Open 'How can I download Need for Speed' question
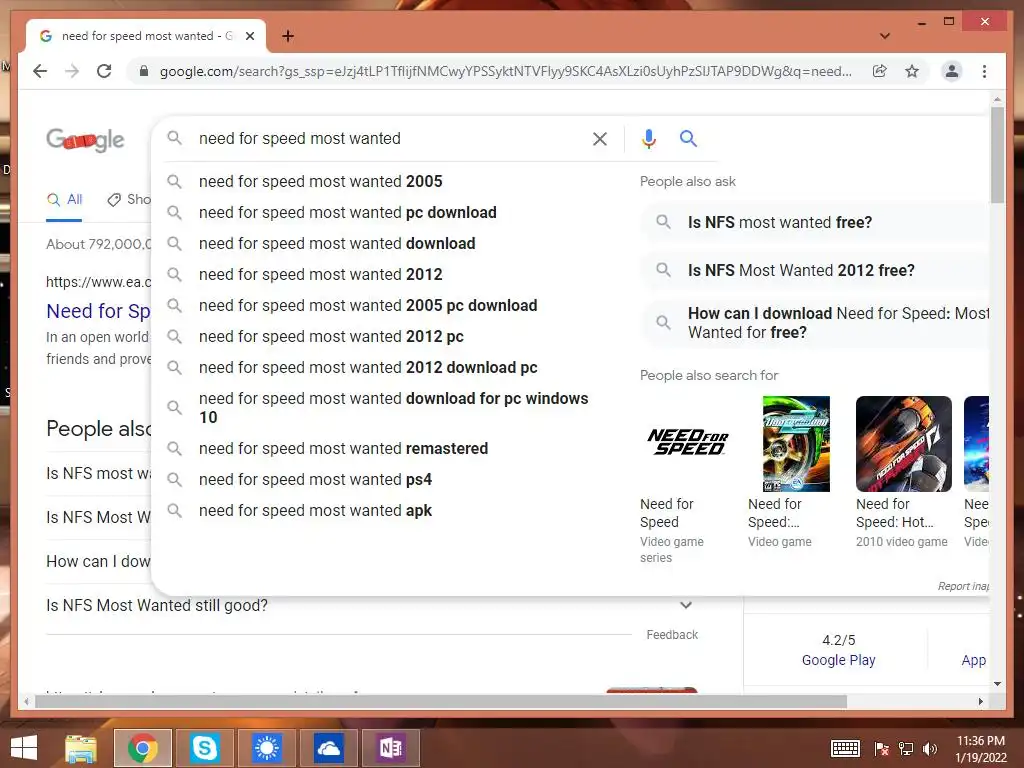This screenshot has height=768, width=1024. tap(815, 323)
